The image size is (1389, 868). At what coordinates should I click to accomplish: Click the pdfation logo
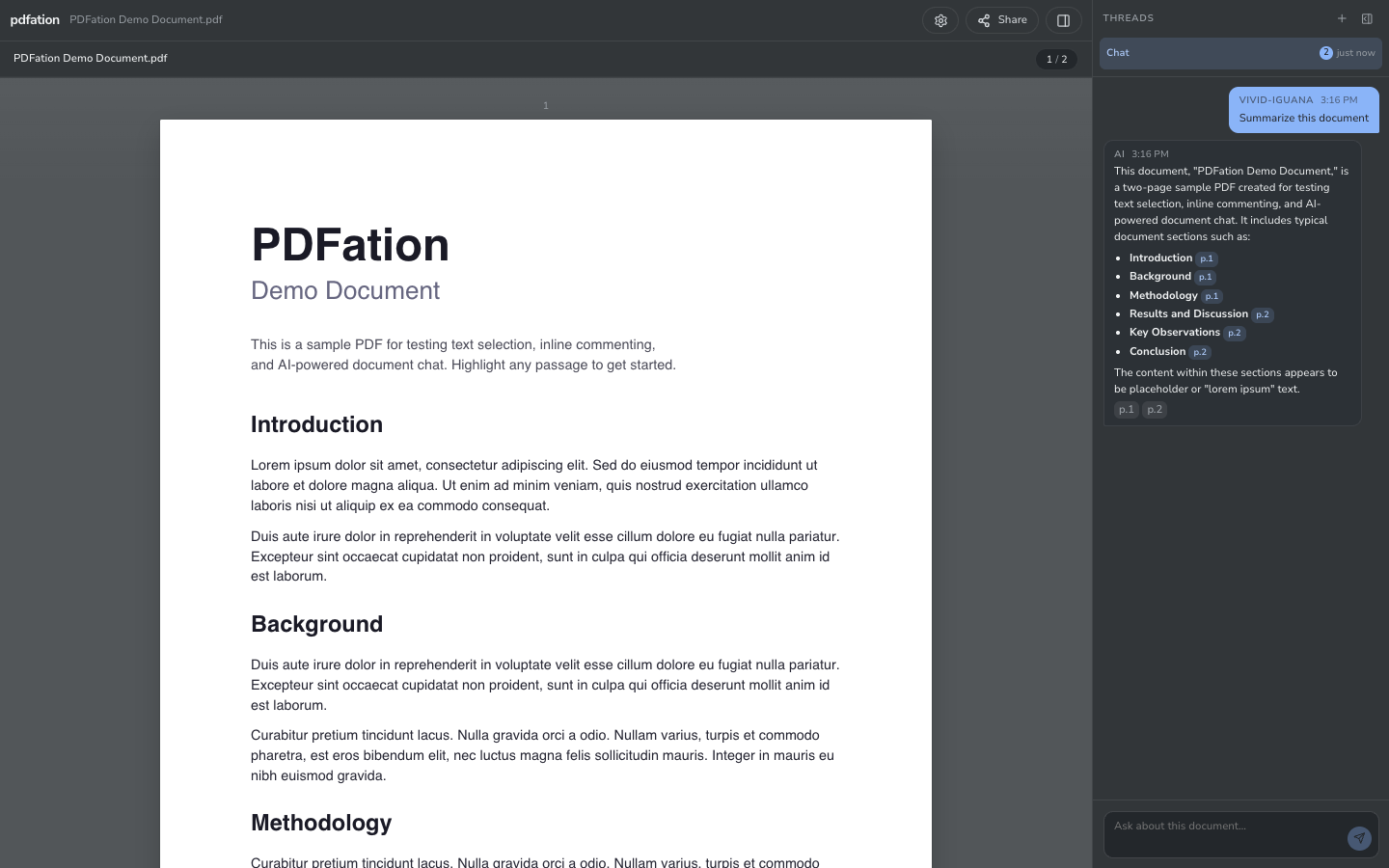(x=35, y=20)
